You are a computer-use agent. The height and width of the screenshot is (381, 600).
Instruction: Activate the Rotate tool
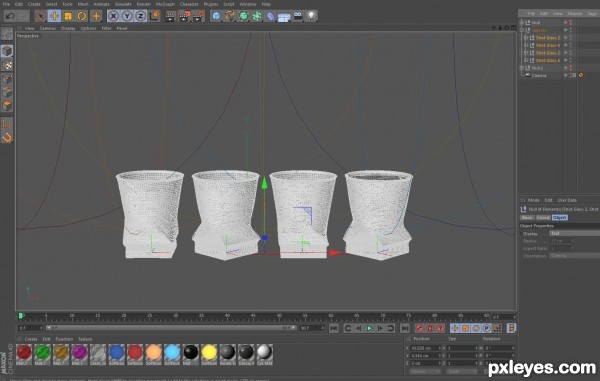[82, 16]
